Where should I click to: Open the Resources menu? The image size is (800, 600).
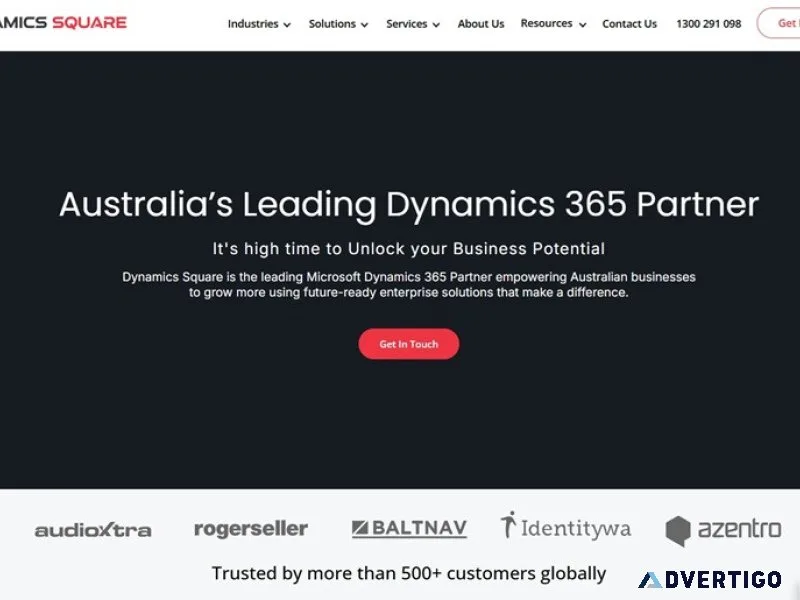pyautogui.click(x=546, y=23)
